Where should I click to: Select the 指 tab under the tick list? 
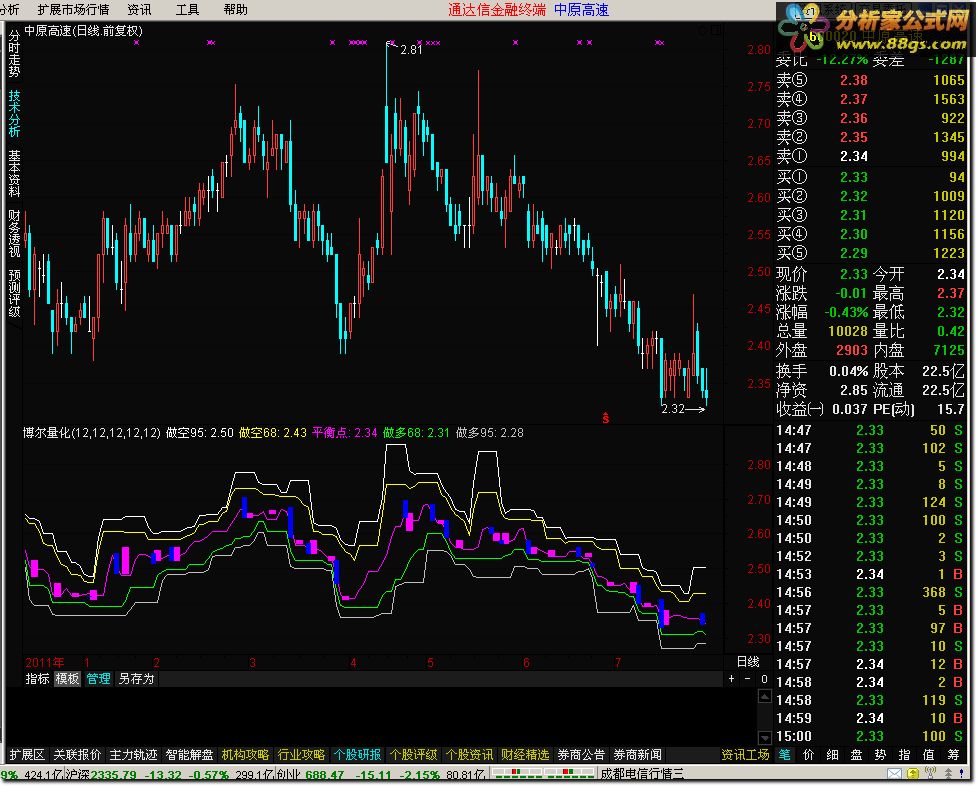904,755
